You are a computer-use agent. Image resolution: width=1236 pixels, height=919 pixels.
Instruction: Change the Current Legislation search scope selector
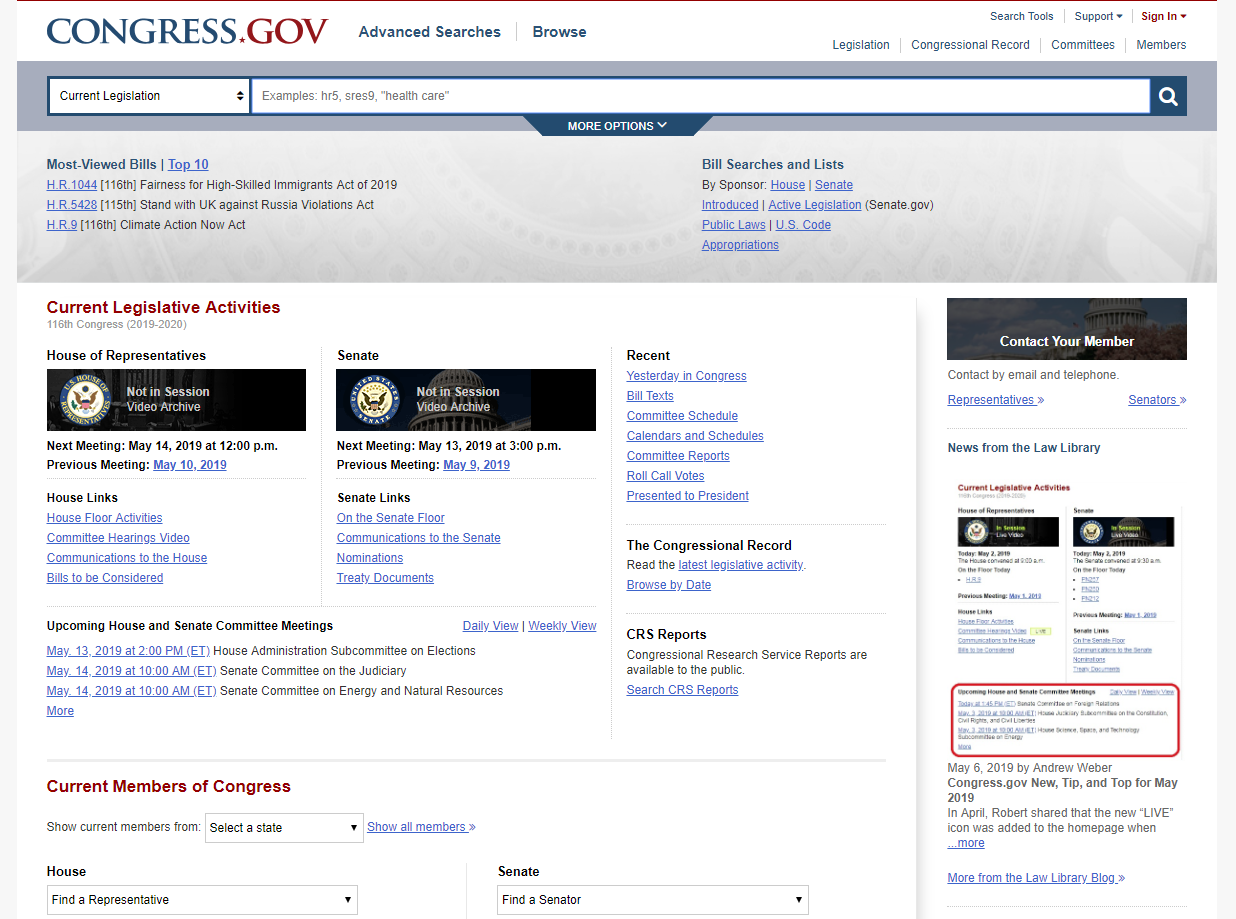(148, 95)
